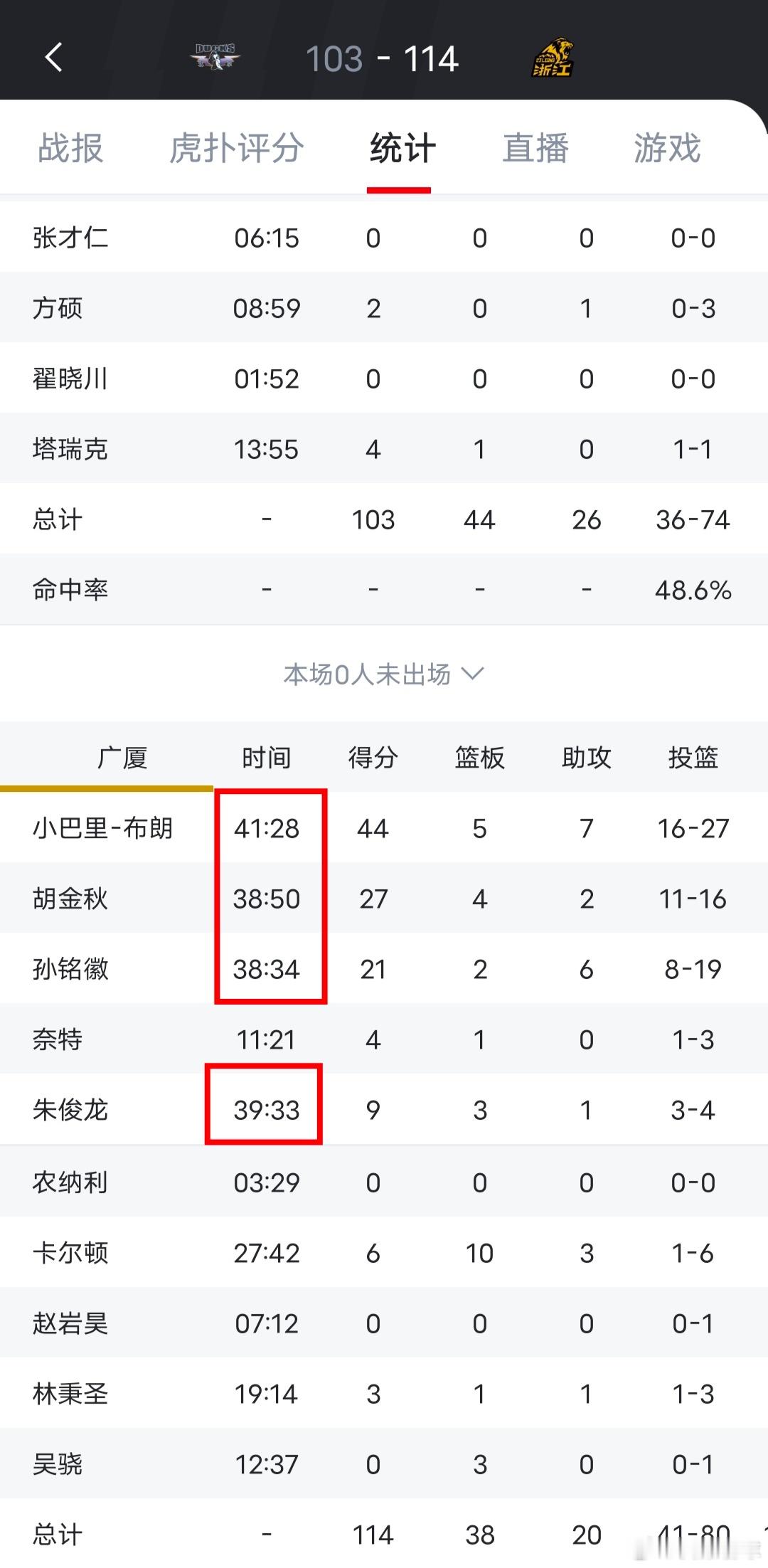
Task: Open the 战报 tab
Action: click(70, 148)
